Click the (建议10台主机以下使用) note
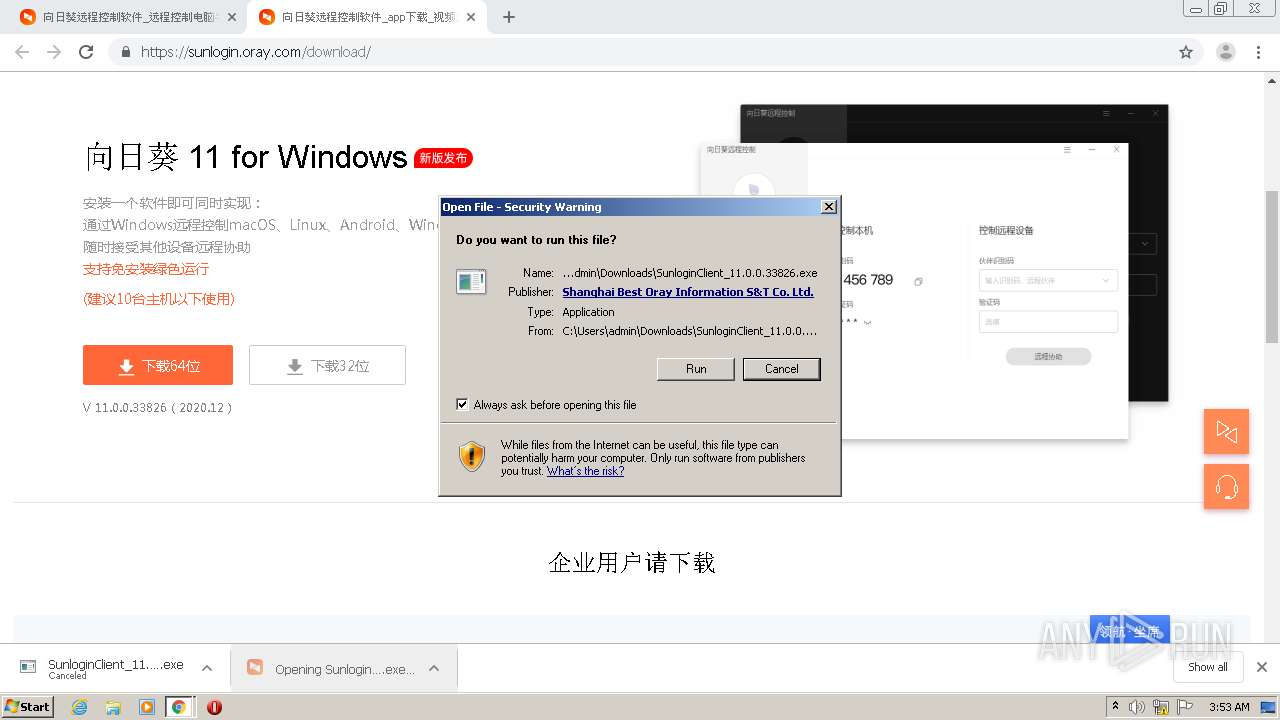 pyautogui.click(x=159, y=299)
